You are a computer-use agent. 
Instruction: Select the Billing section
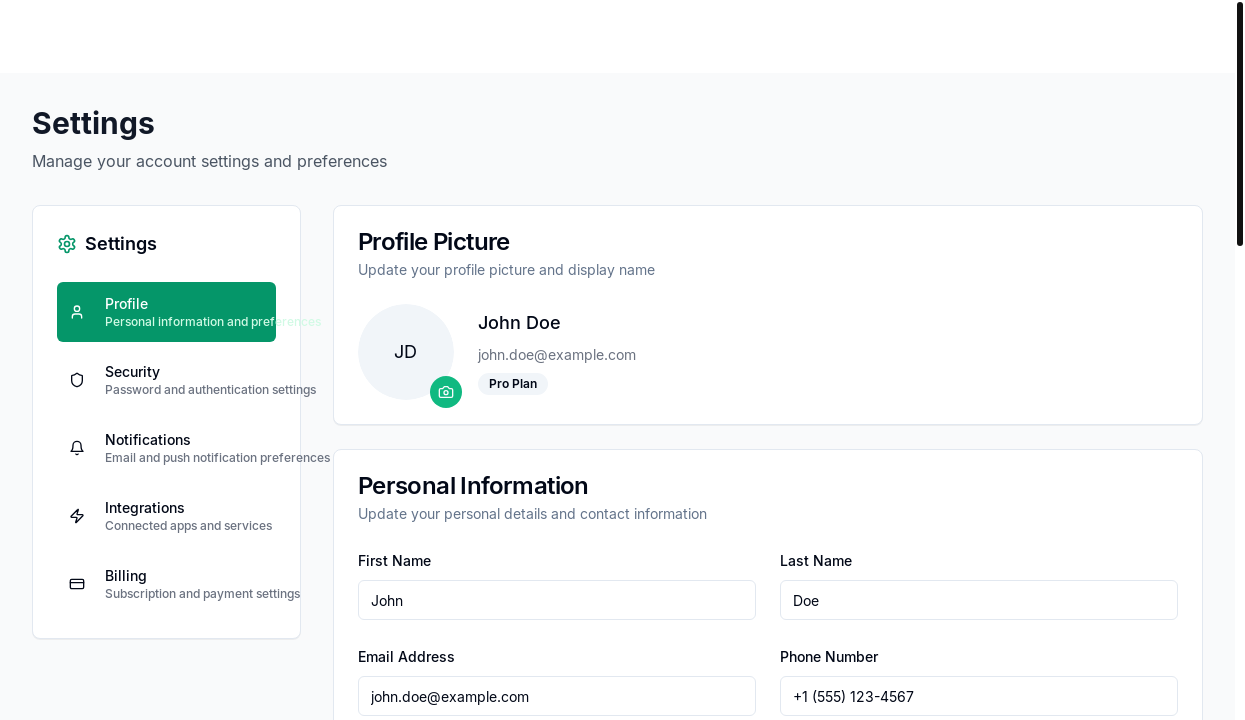166,584
